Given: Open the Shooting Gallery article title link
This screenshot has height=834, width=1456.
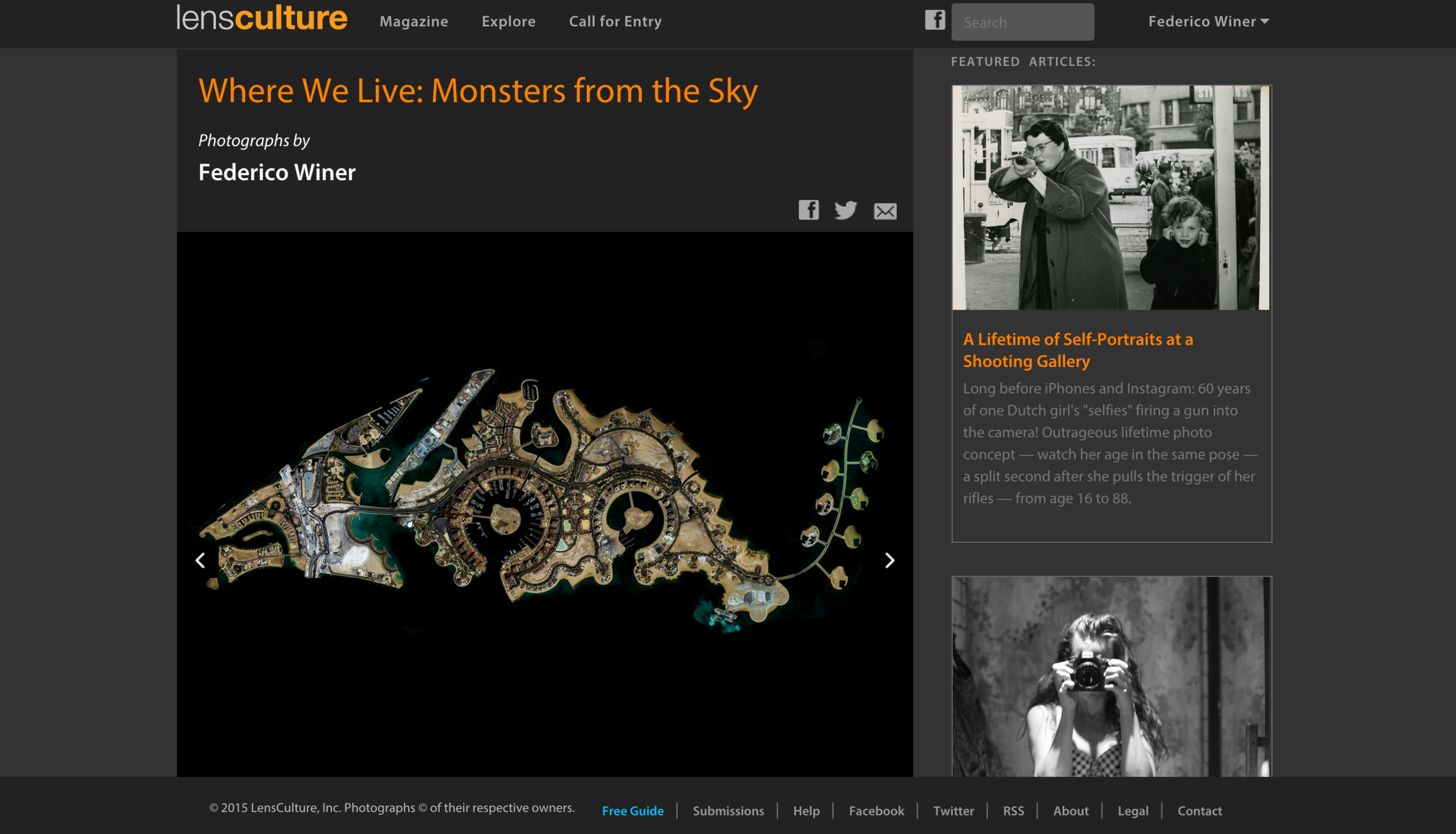Looking at the screenshot, I should click(1078, 350).
